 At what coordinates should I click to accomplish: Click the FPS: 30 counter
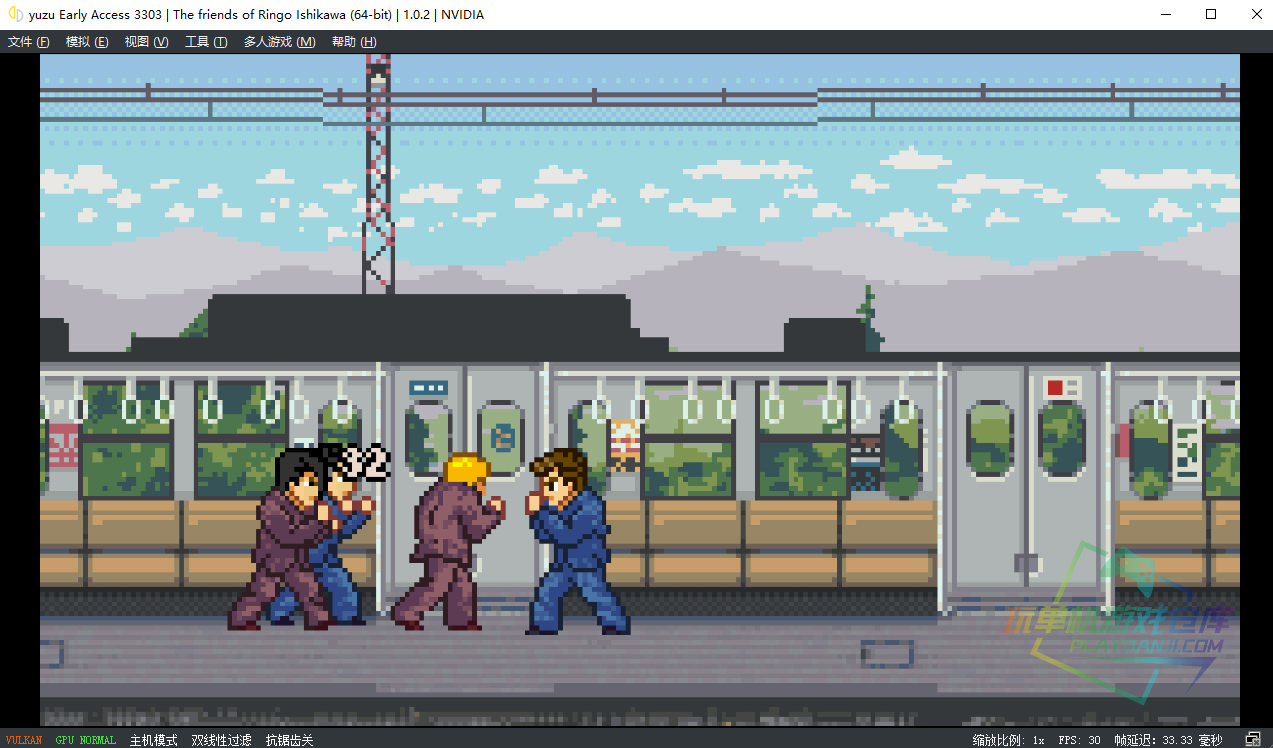point(1079,740)
